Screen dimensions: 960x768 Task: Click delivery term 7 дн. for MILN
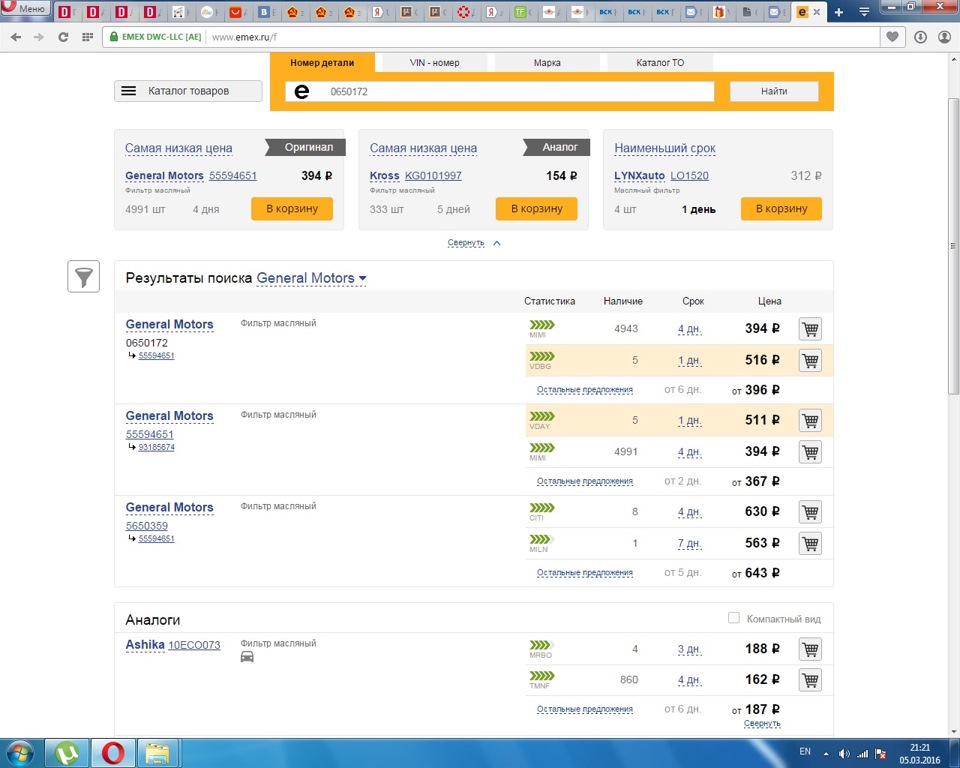click(x=689, y=543)
